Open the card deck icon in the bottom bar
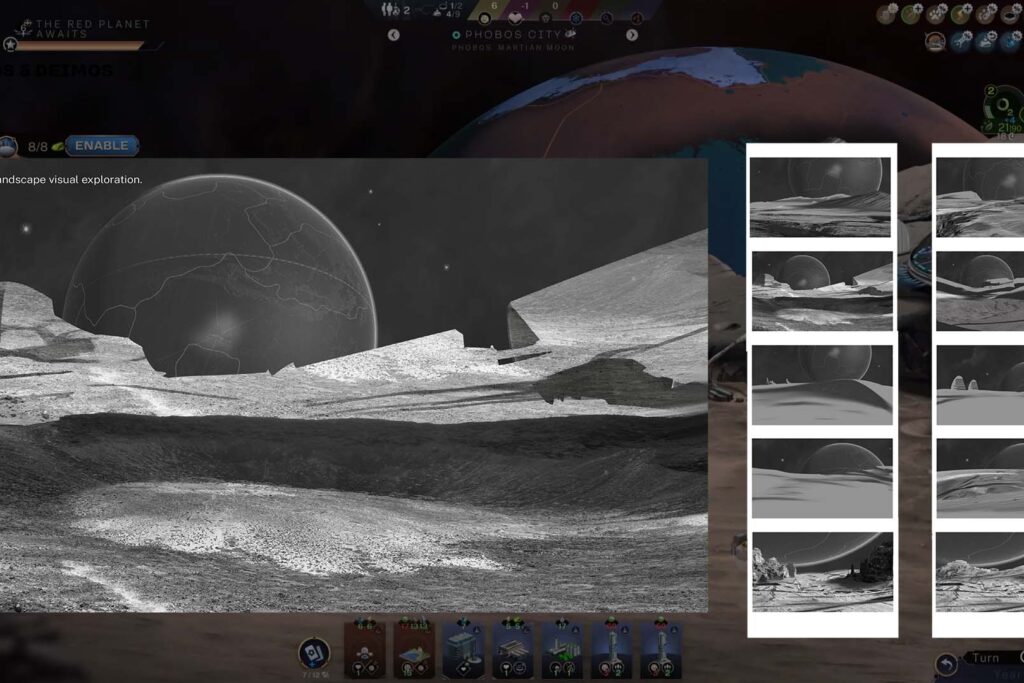Image resolution: width=1024 pixels, height=683 pixels. pyautogui.click(x=313, y=653)
